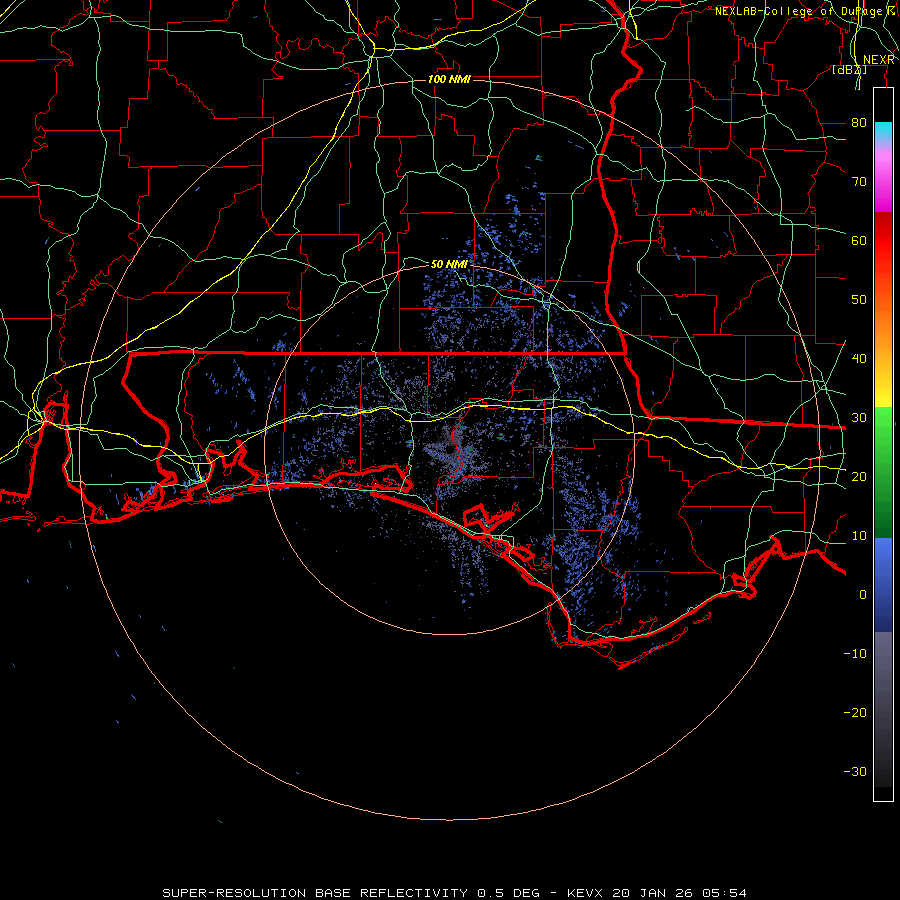The height and width of the screenshot is (900, 900).
Task: Click the "0" value on the dBZ scale
Action: pos(863,595)
